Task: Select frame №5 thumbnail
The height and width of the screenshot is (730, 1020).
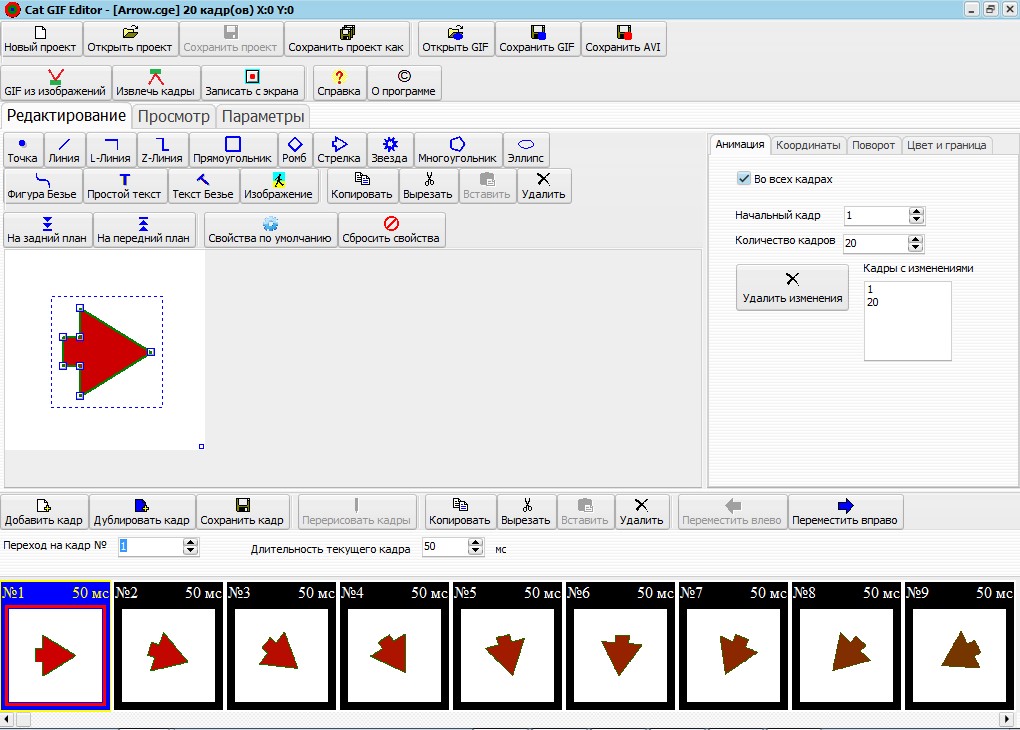Action: point(507,645)
